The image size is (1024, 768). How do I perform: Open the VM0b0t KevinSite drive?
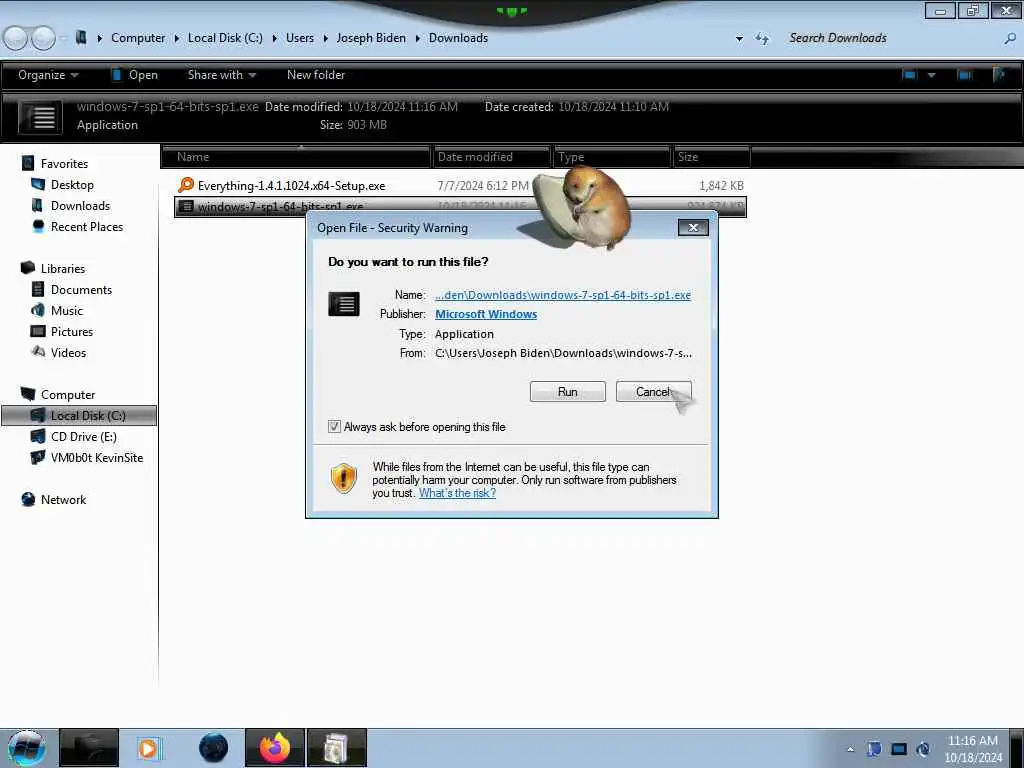pyautogui.click(x=97, y=458)
